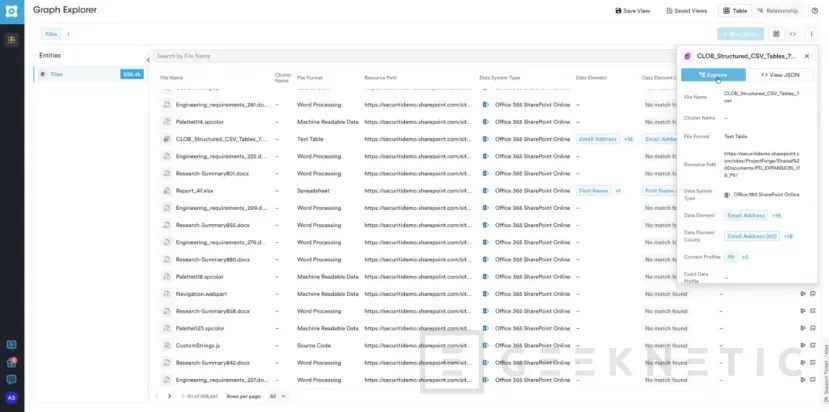Image resolution: width=829 pixels, height=412 pixels.
Task: Click the Files entity purple icon in Entities list
Action: click(x=43, y=75)
